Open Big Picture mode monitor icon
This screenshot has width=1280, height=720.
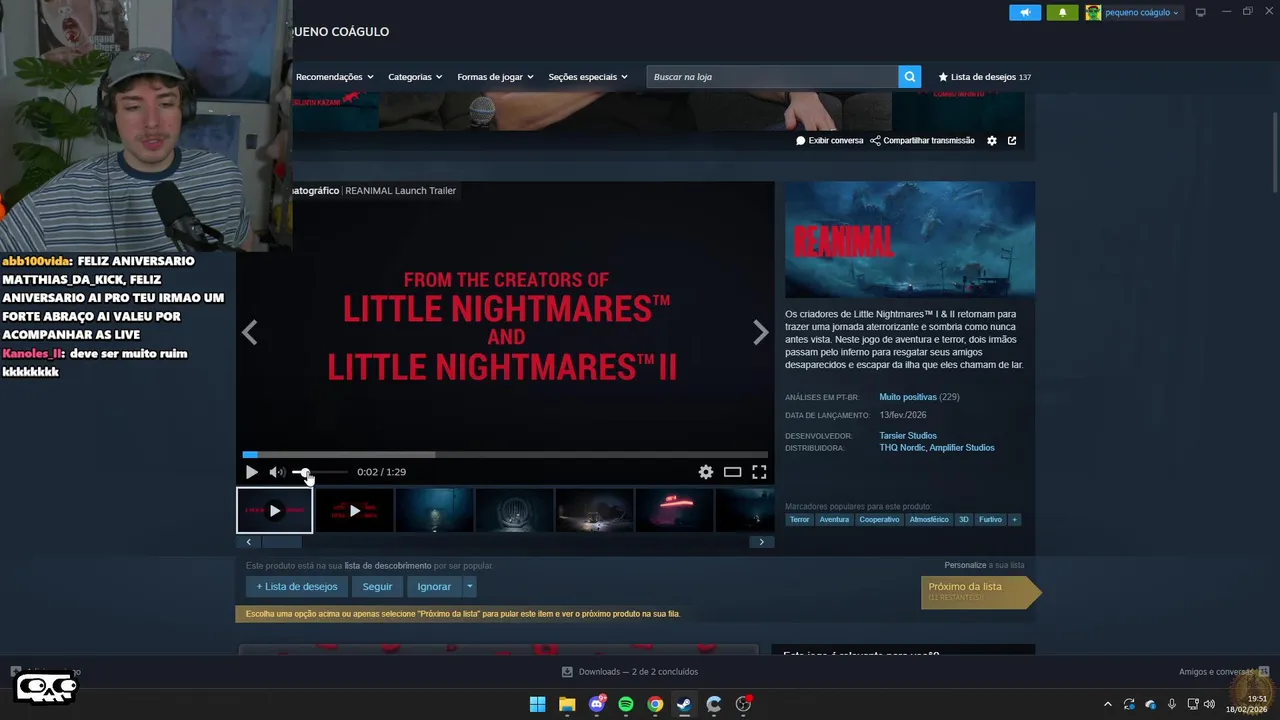[1200, 12]
